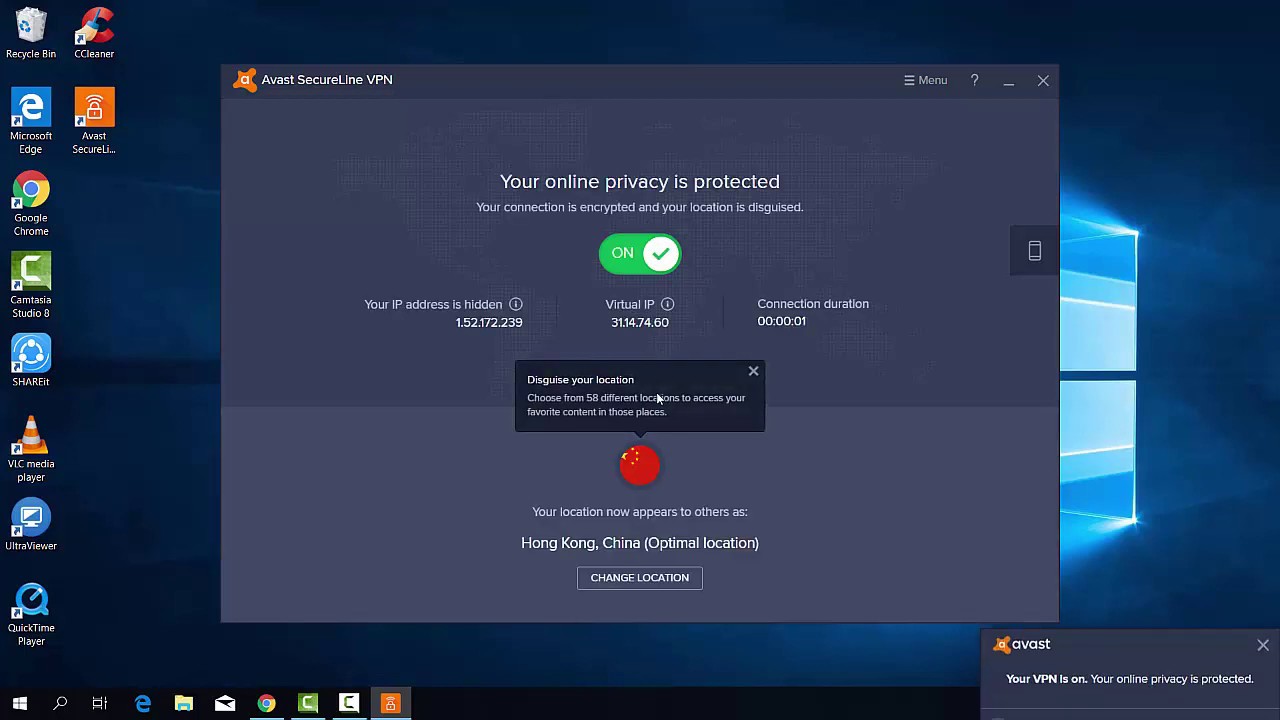Viewport: 1280px width, 720px height.
Task: Dismiss the Avast VPN notification popup
Action: point(1263,645)
